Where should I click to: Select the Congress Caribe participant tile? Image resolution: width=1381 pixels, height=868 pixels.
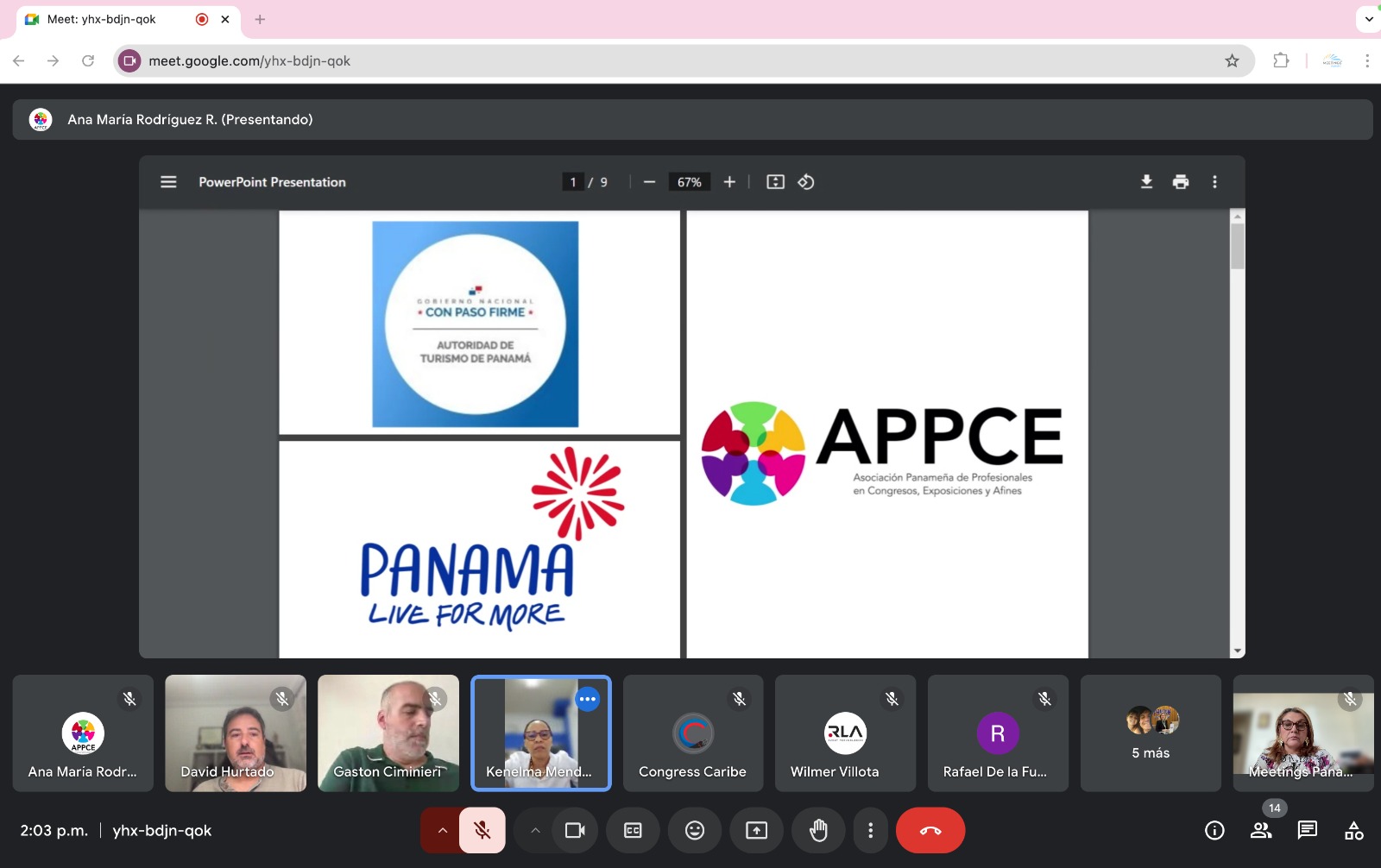(693, 733)
